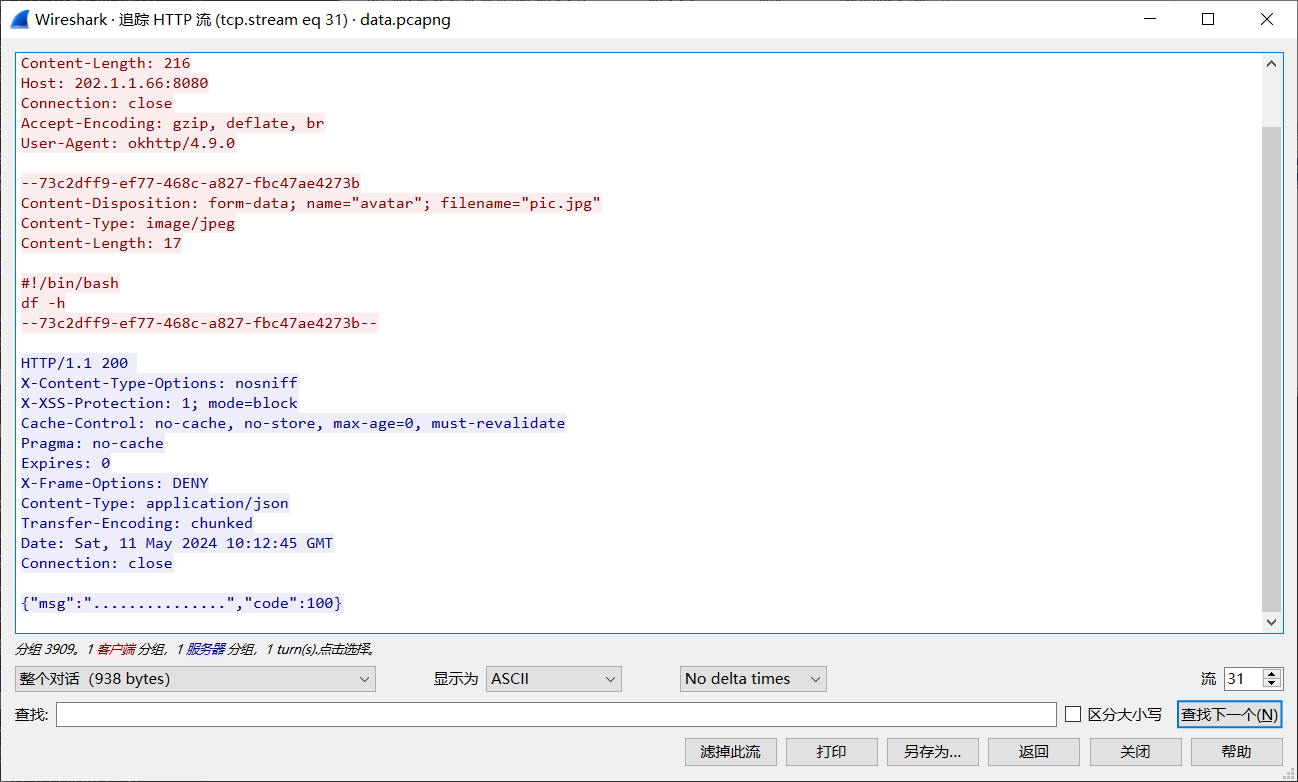
Task: Toggle the 区分大小写 case sensitive checkbox
Action: coord(1073,714)
